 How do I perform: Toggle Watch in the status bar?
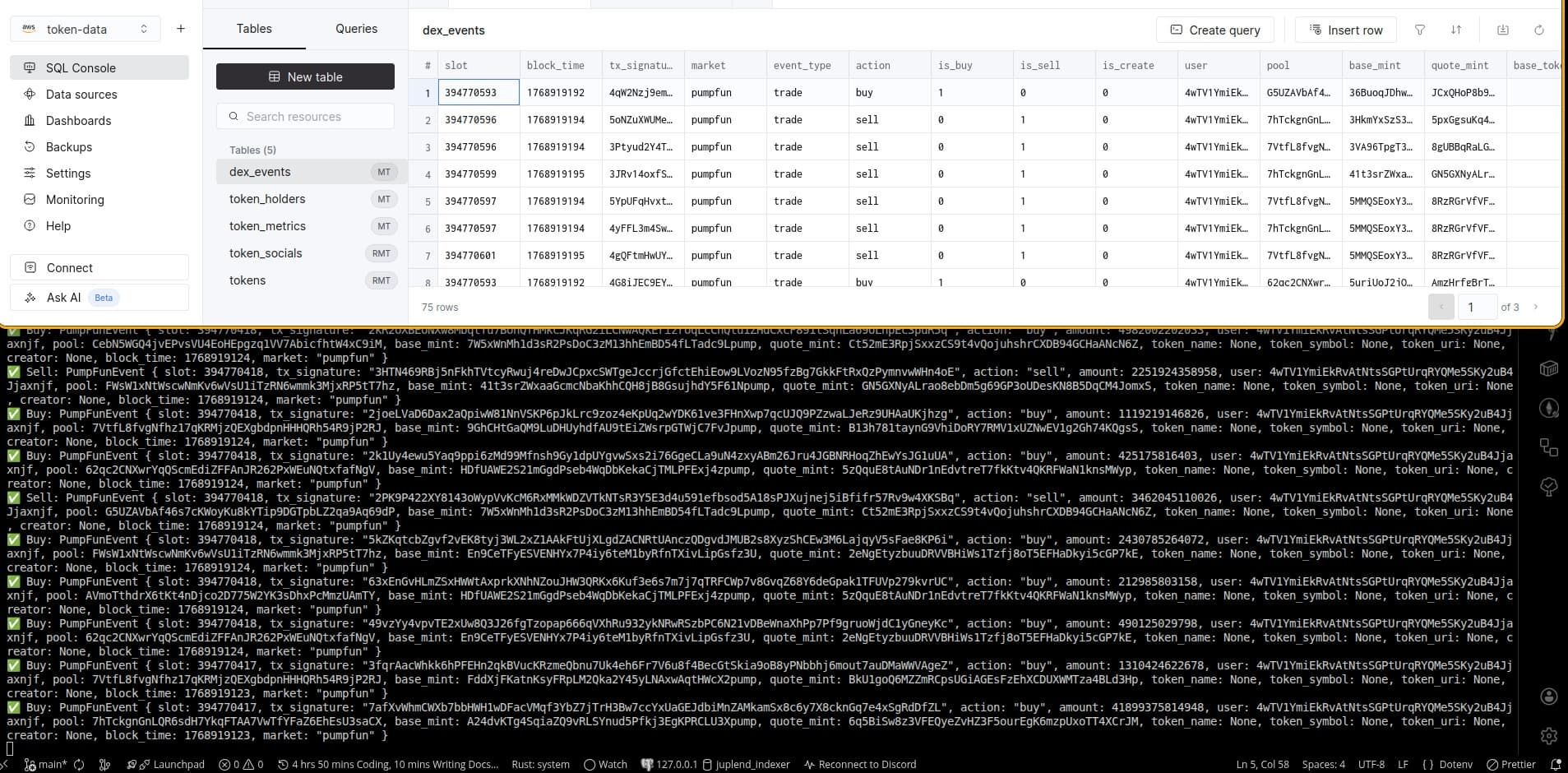[x=605, y=764]
